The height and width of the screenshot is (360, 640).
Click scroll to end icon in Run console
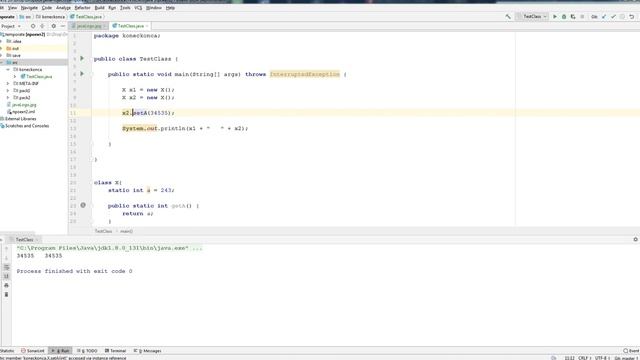click(x=6, y=276)
